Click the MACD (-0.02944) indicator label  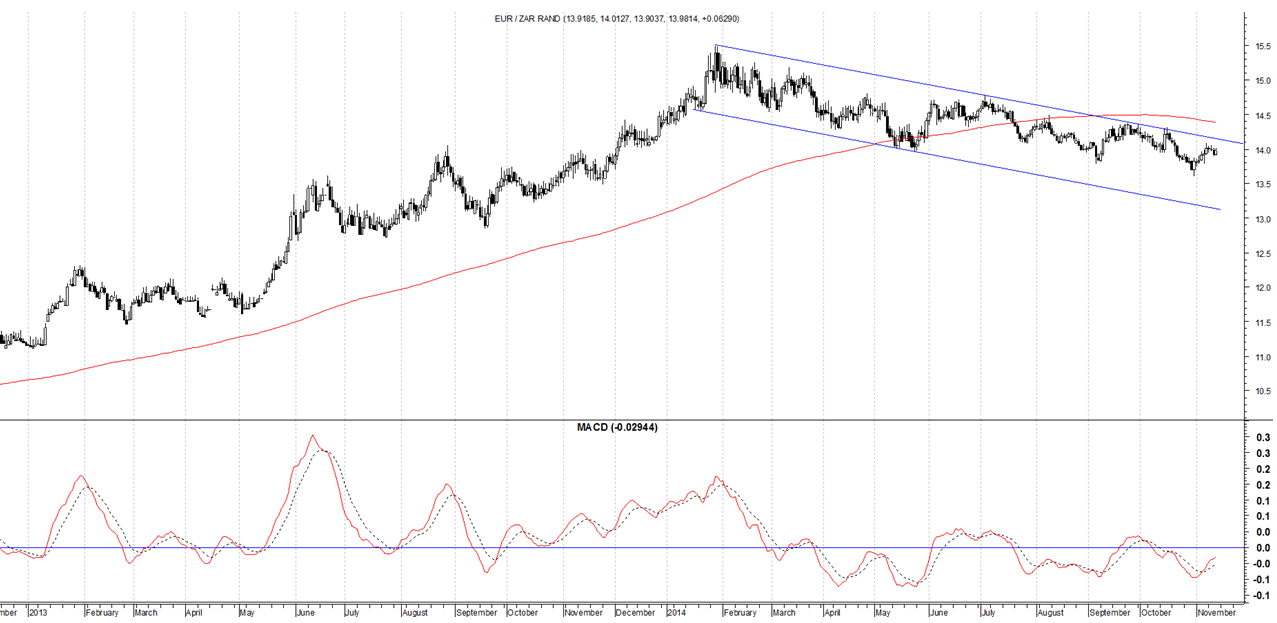[617, 427]
